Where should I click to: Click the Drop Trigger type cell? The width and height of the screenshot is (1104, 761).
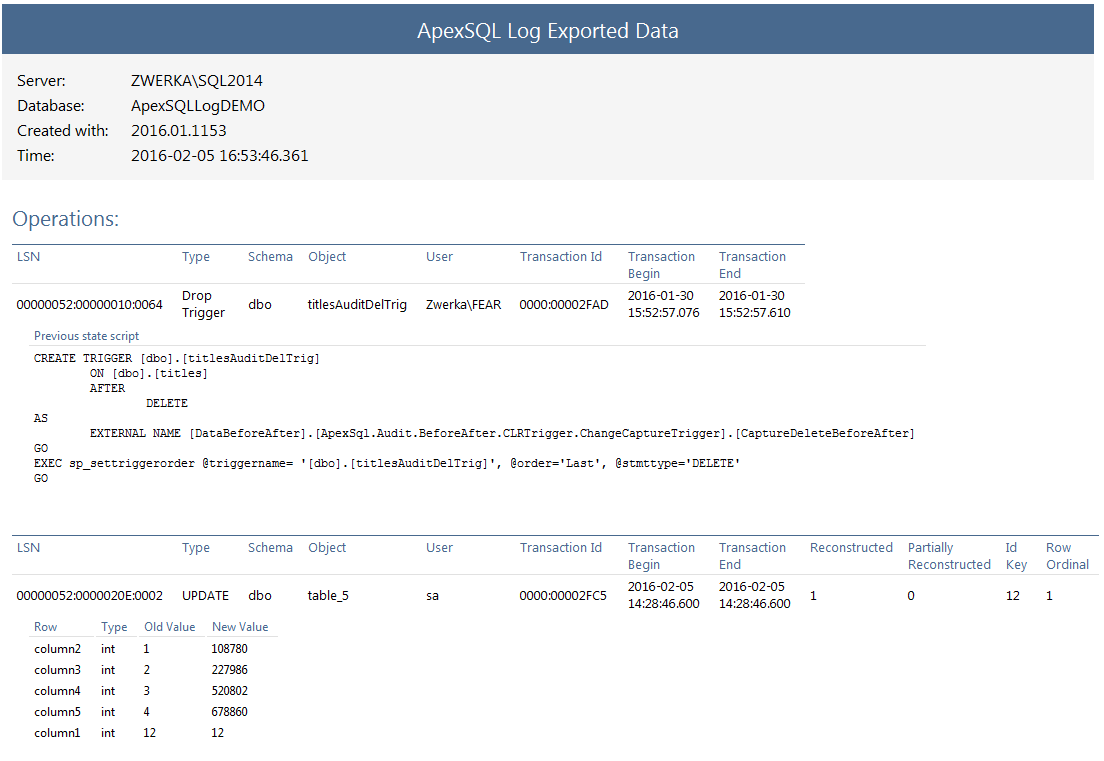click(203, 304)
